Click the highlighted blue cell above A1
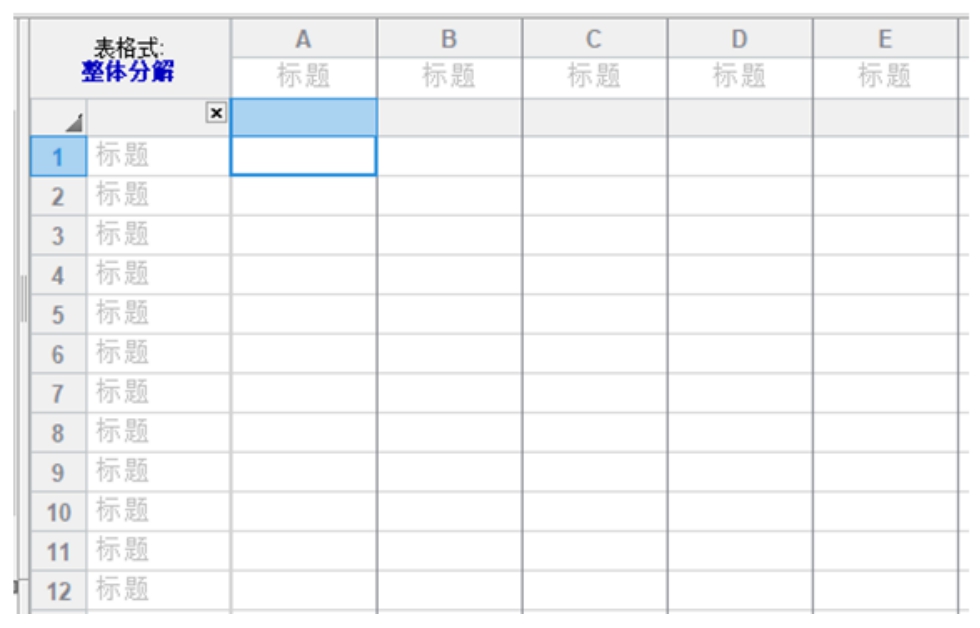Screen dimensions: 980x628 (x=304, y=117)
